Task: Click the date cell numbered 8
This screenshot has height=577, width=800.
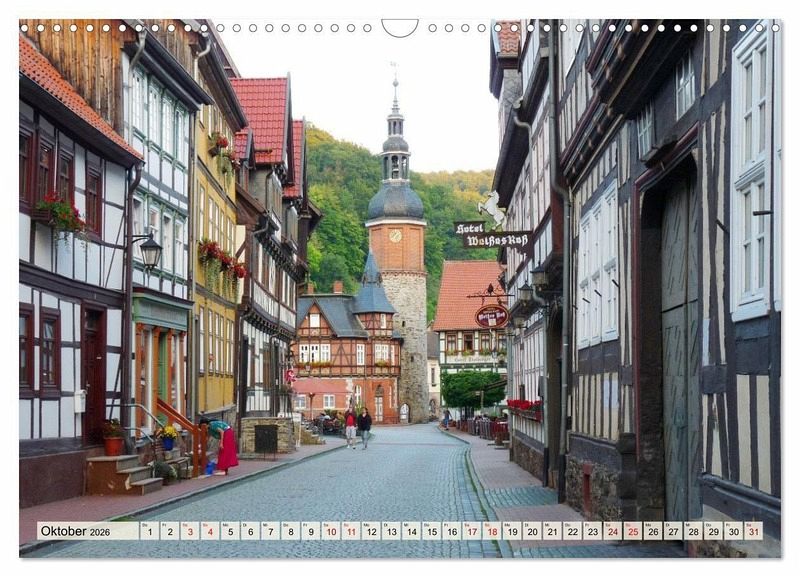Action: click(x=290, y=531)
